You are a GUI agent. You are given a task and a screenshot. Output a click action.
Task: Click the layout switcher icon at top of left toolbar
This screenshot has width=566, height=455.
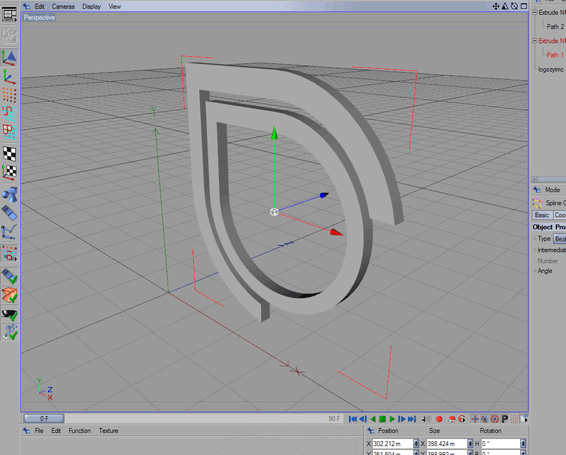9,14
